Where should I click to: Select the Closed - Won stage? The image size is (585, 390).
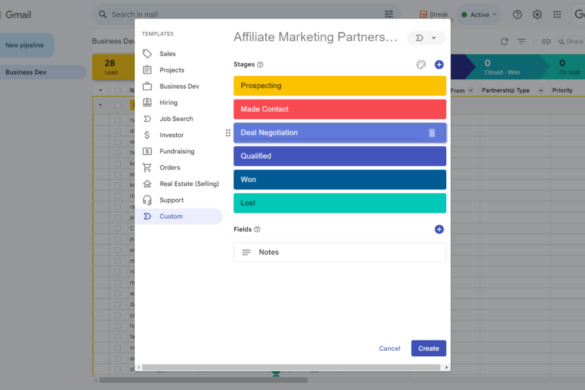(502, 67)
